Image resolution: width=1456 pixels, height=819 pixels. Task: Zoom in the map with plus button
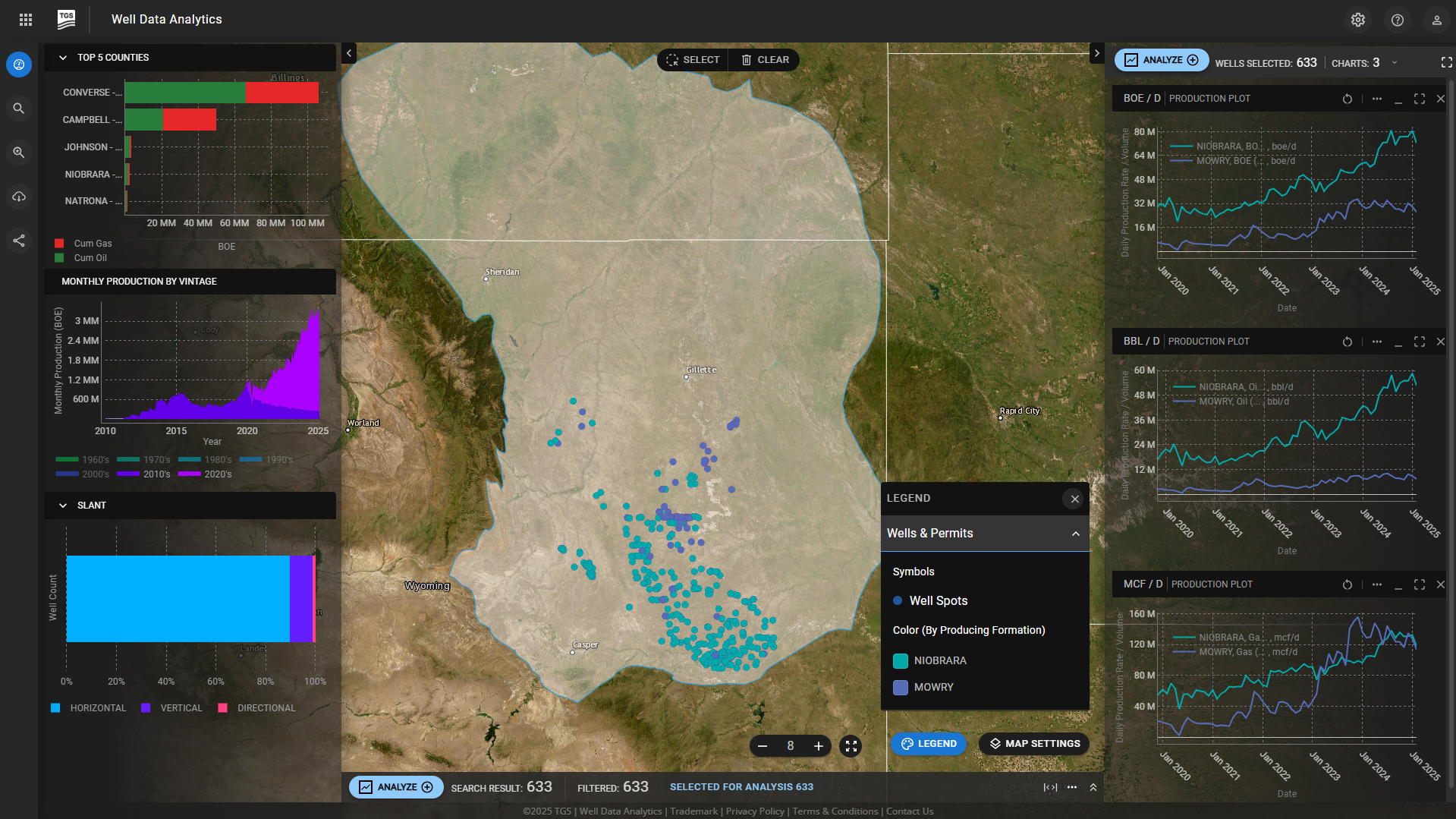[818, 746]
